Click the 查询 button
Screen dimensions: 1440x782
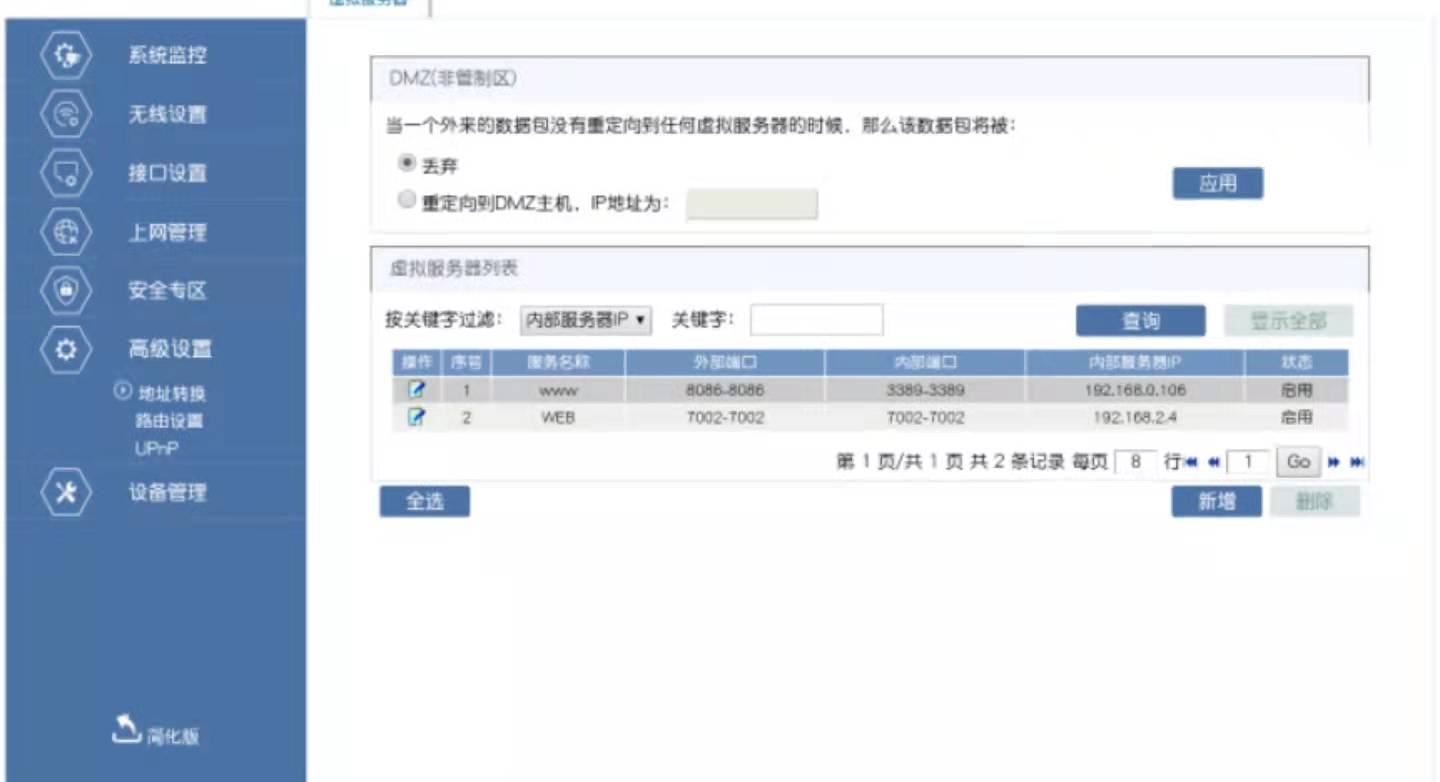(x=1140, y=321)
